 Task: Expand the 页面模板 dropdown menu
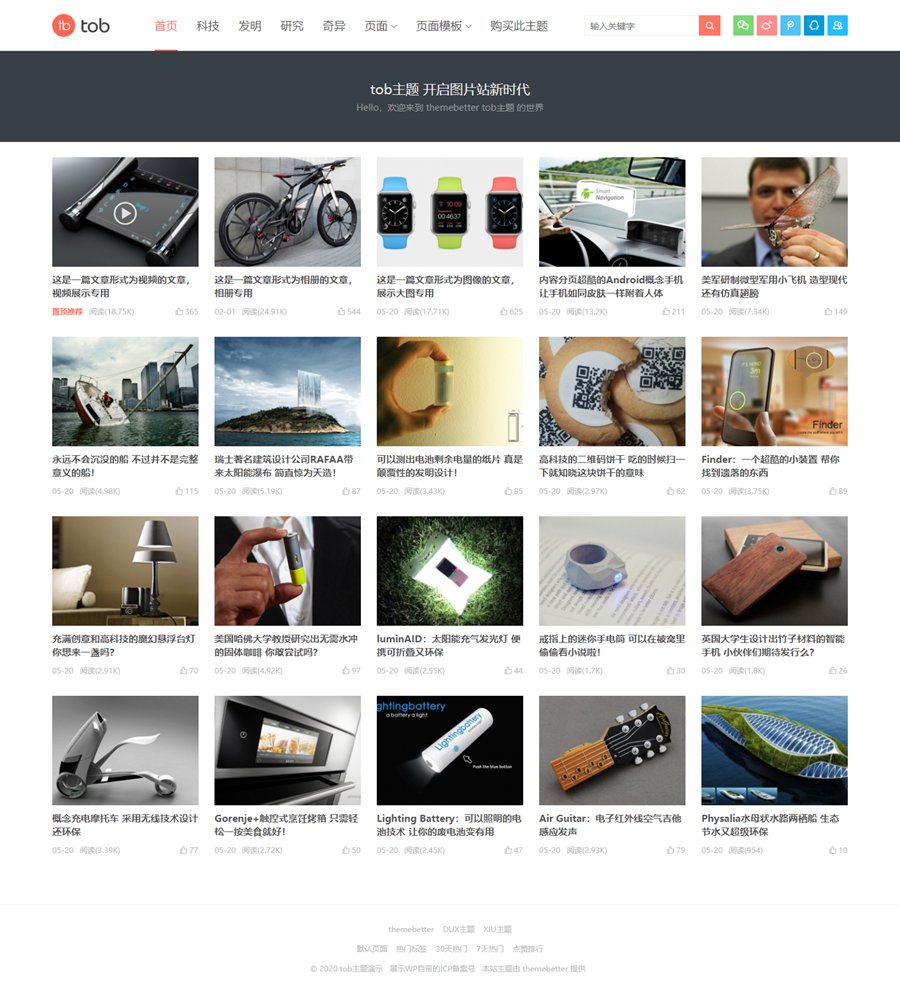point(444,26)
